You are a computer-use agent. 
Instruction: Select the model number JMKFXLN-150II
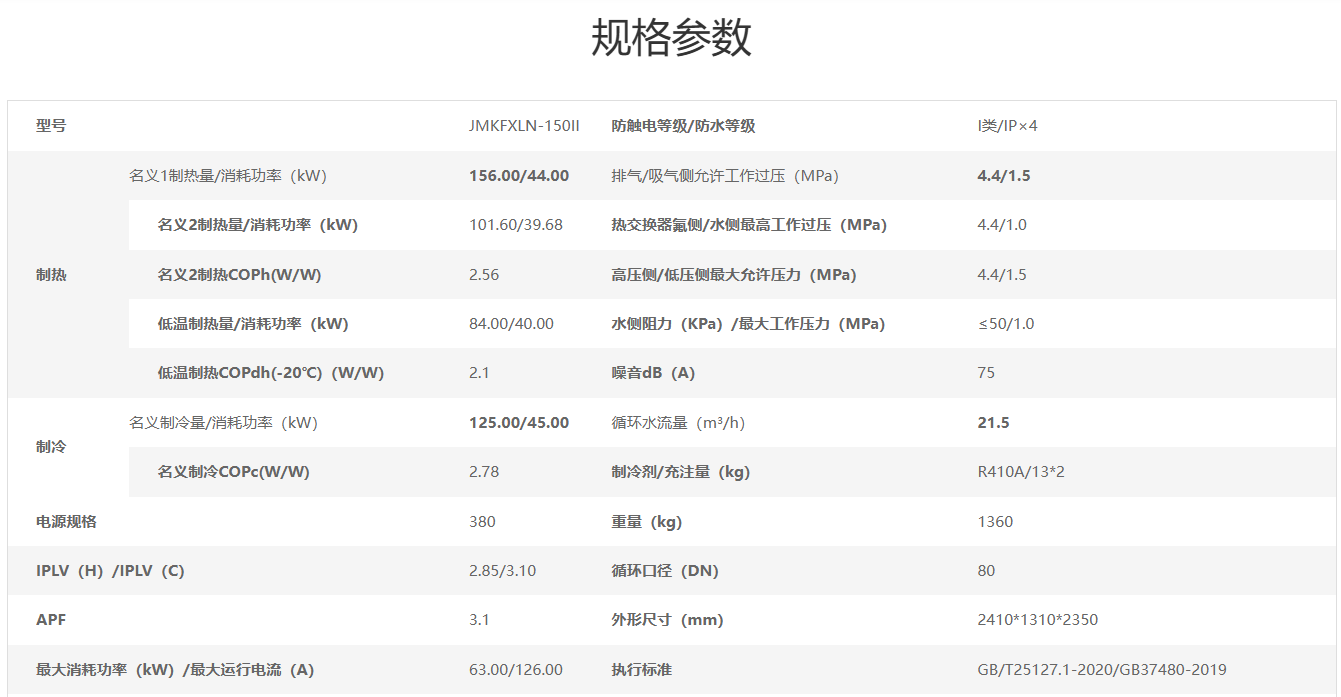pos(523,126)
